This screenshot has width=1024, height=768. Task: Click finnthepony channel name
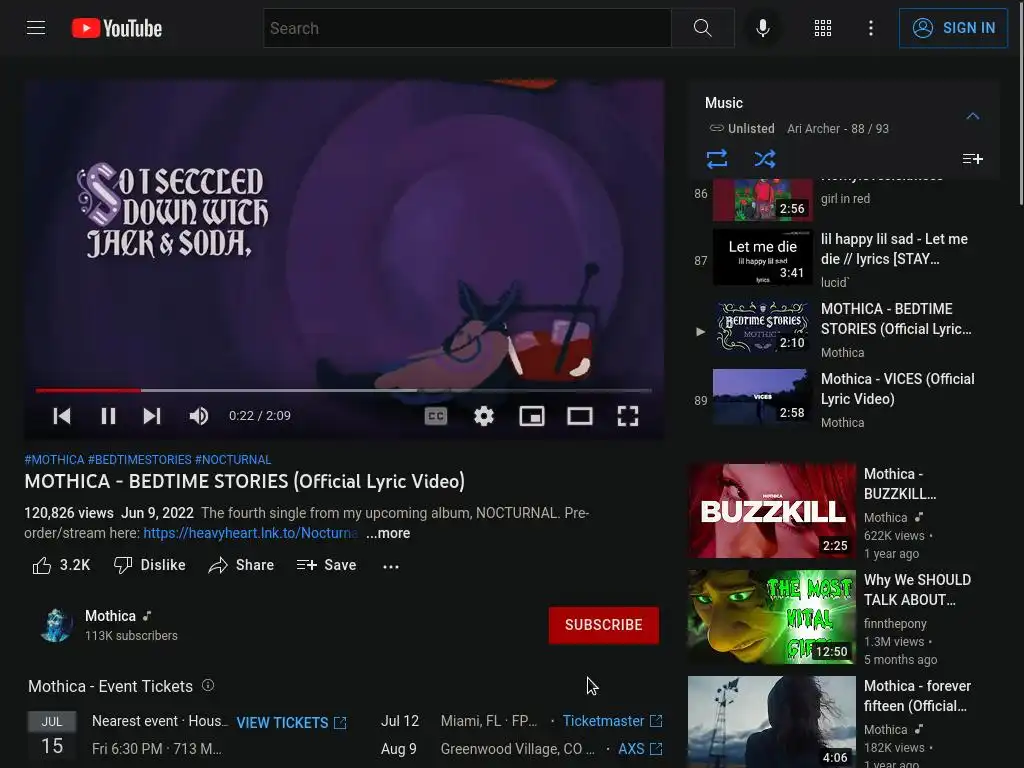(895, 624)
